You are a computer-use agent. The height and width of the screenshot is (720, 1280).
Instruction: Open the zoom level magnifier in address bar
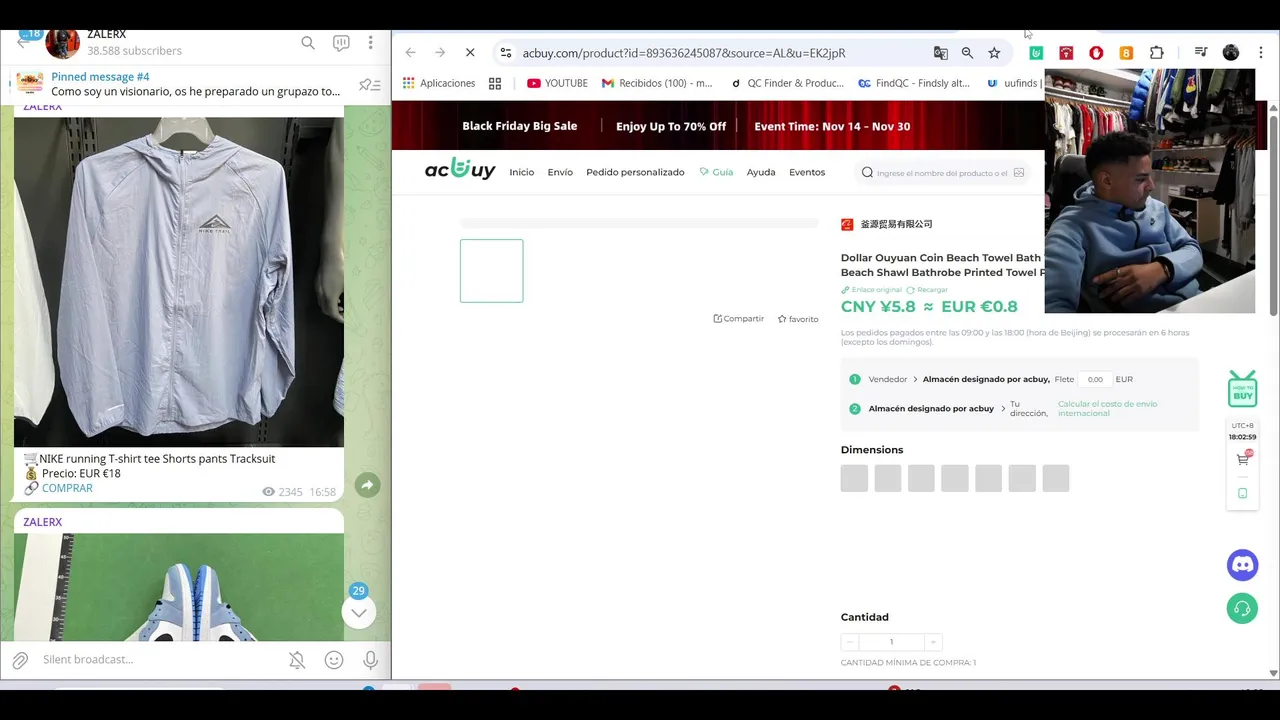point(967,53)
